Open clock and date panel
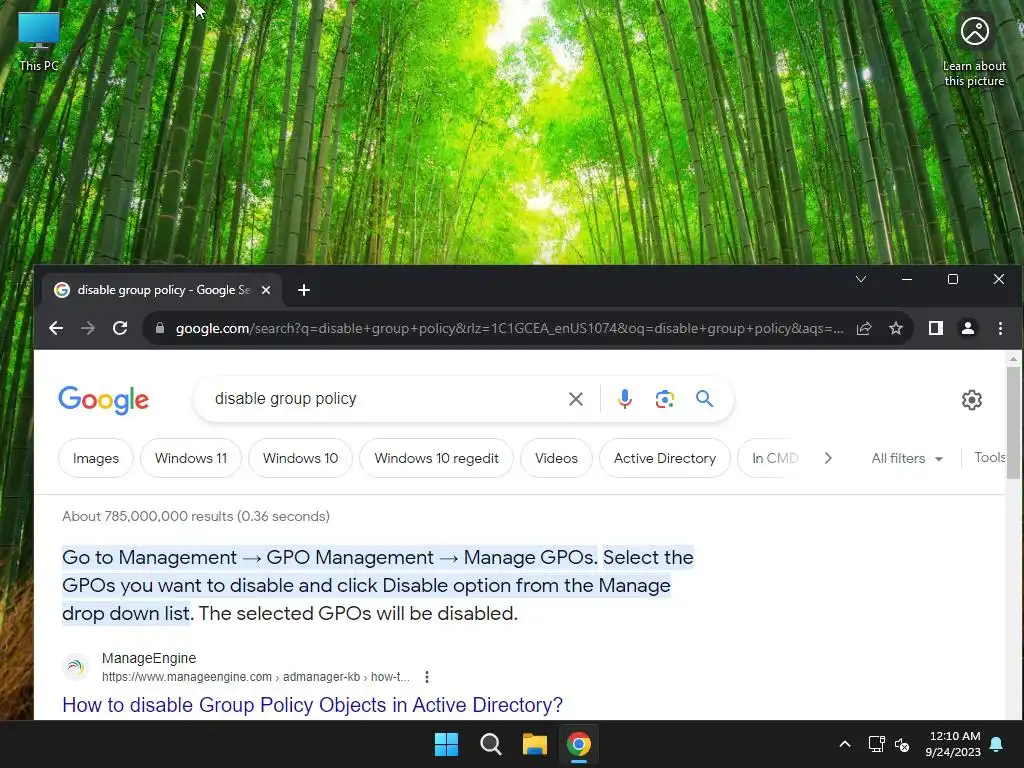Viewport: 1024px width, 768px height. (953, 744)
